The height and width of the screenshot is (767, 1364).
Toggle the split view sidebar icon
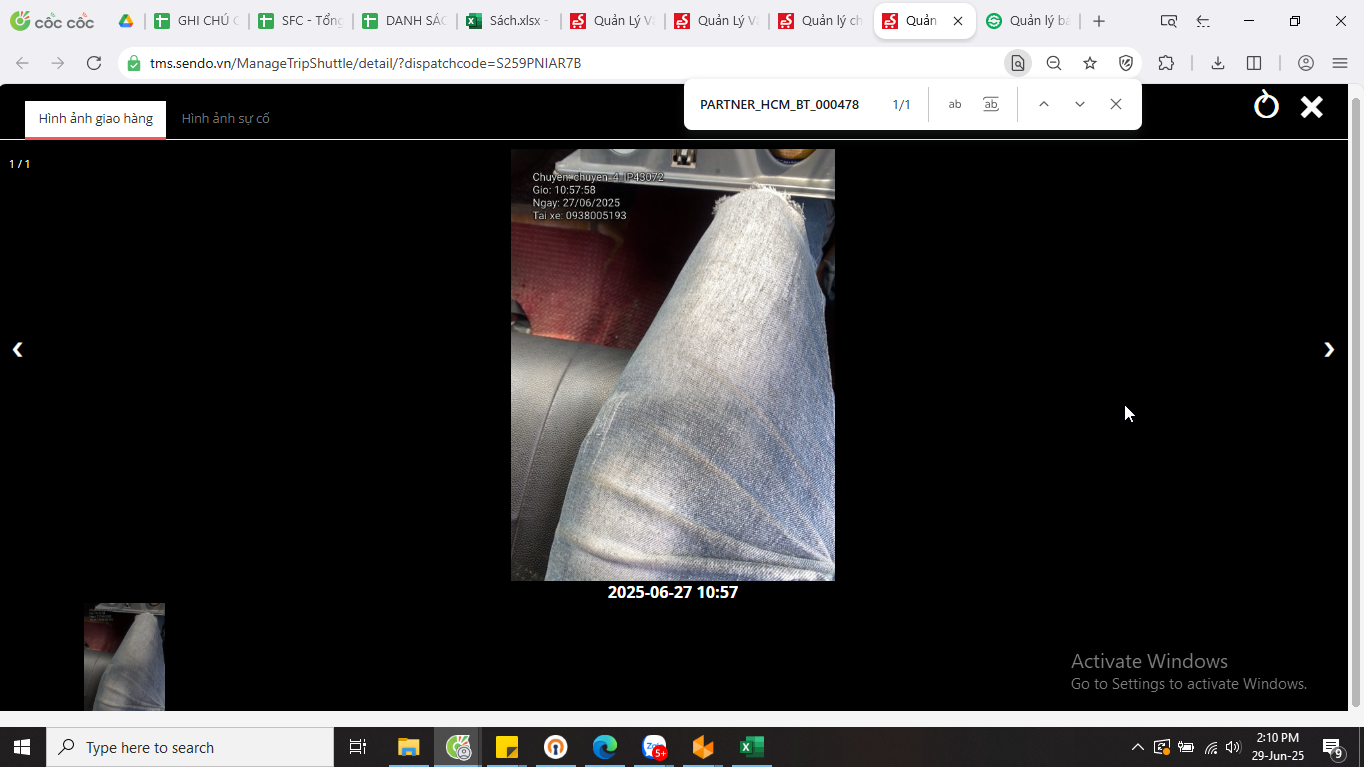(x=1254, y=63)
